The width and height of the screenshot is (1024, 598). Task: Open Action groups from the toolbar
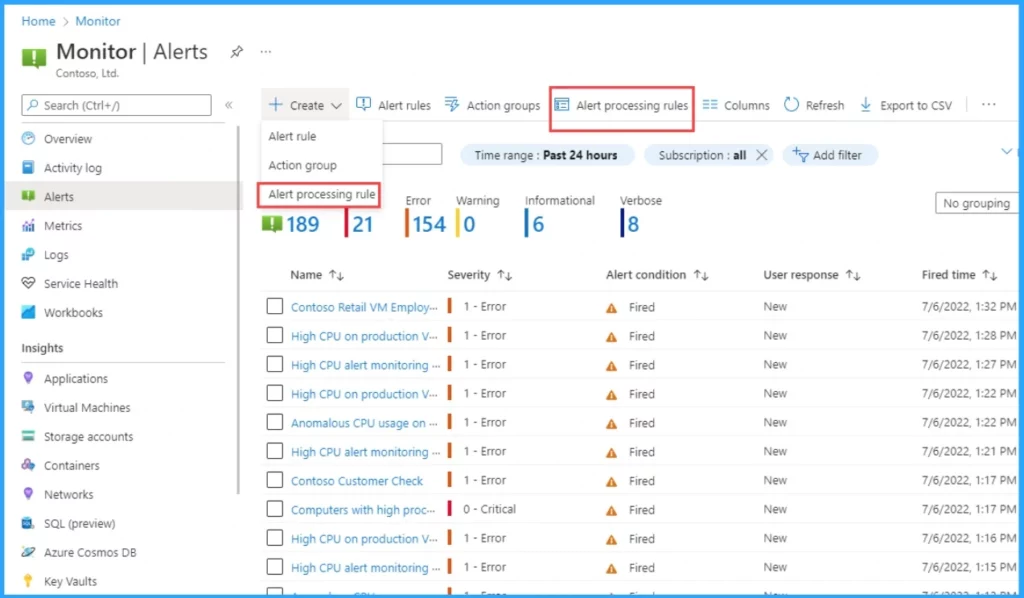click(x=492, y=105)
